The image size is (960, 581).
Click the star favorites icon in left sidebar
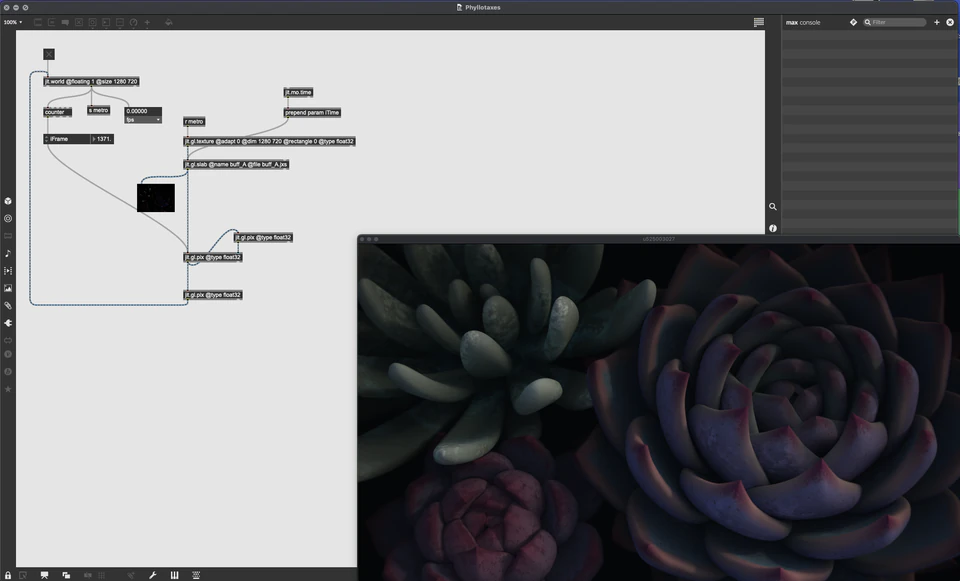(8, 389)
